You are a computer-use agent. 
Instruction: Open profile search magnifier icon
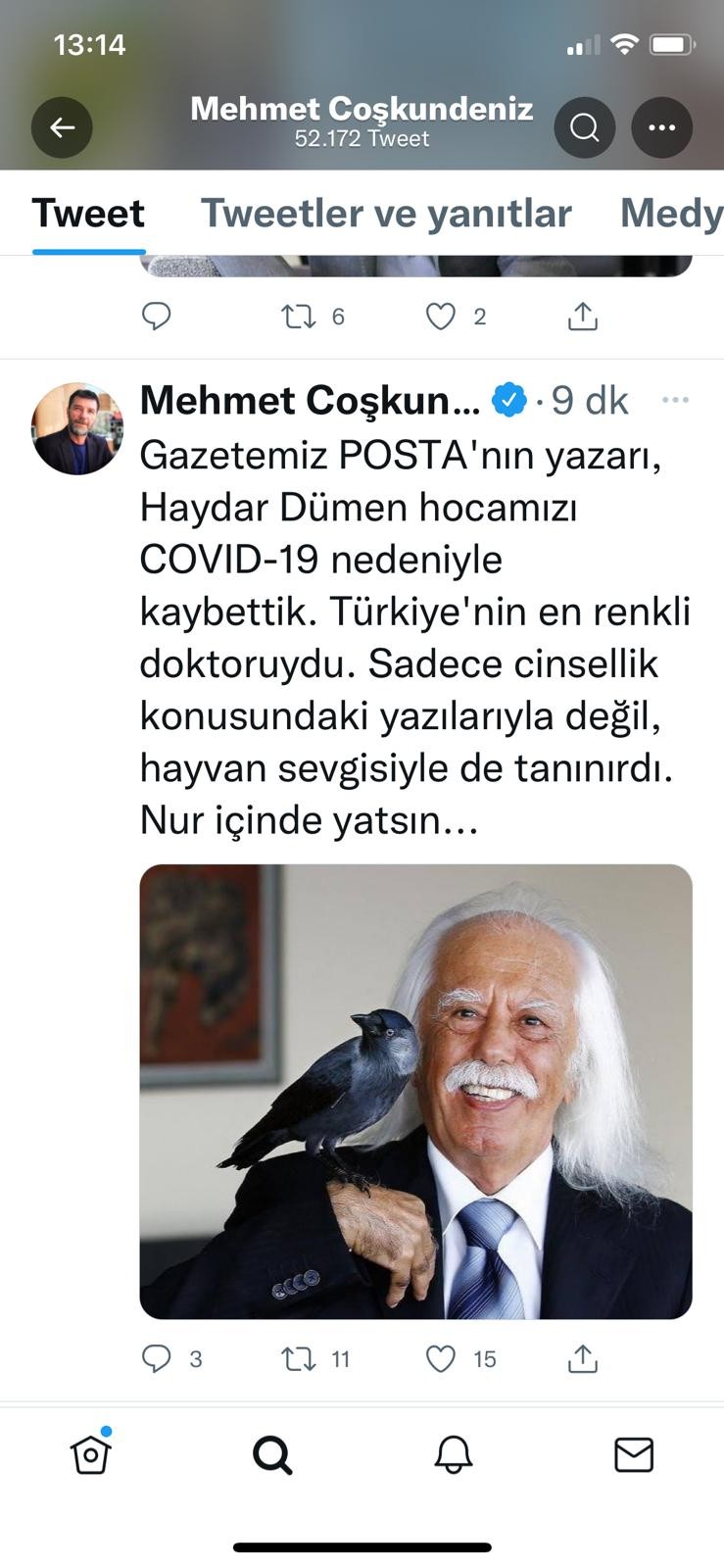pos(585,127)
